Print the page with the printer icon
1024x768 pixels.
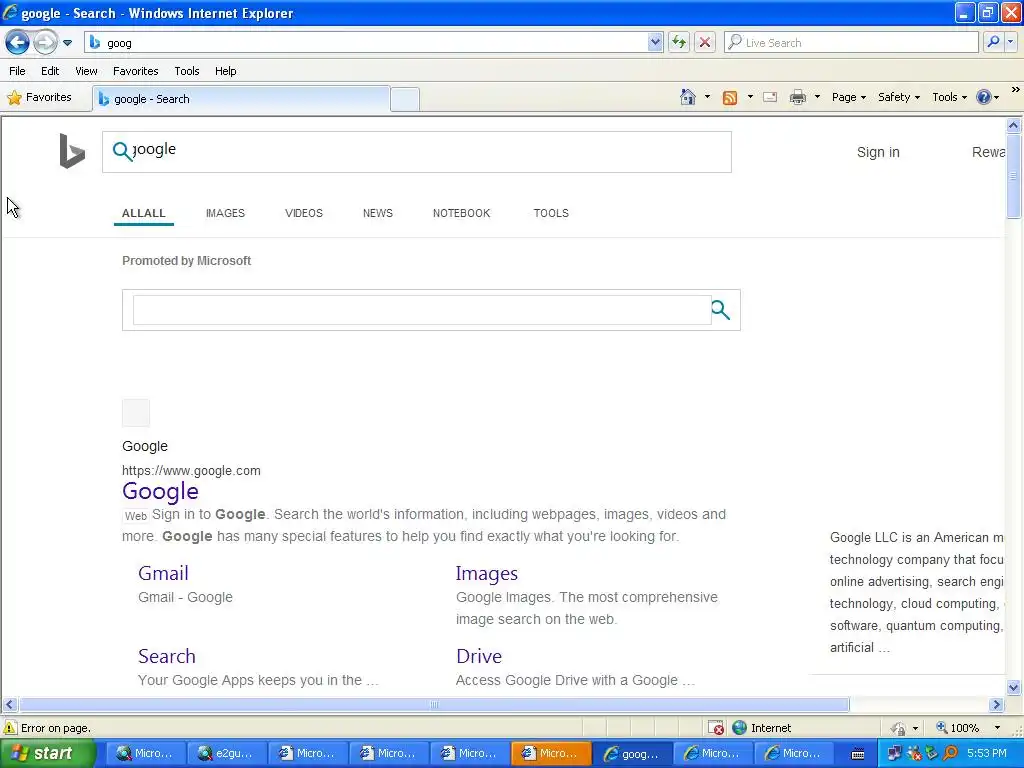click(797, 97)
